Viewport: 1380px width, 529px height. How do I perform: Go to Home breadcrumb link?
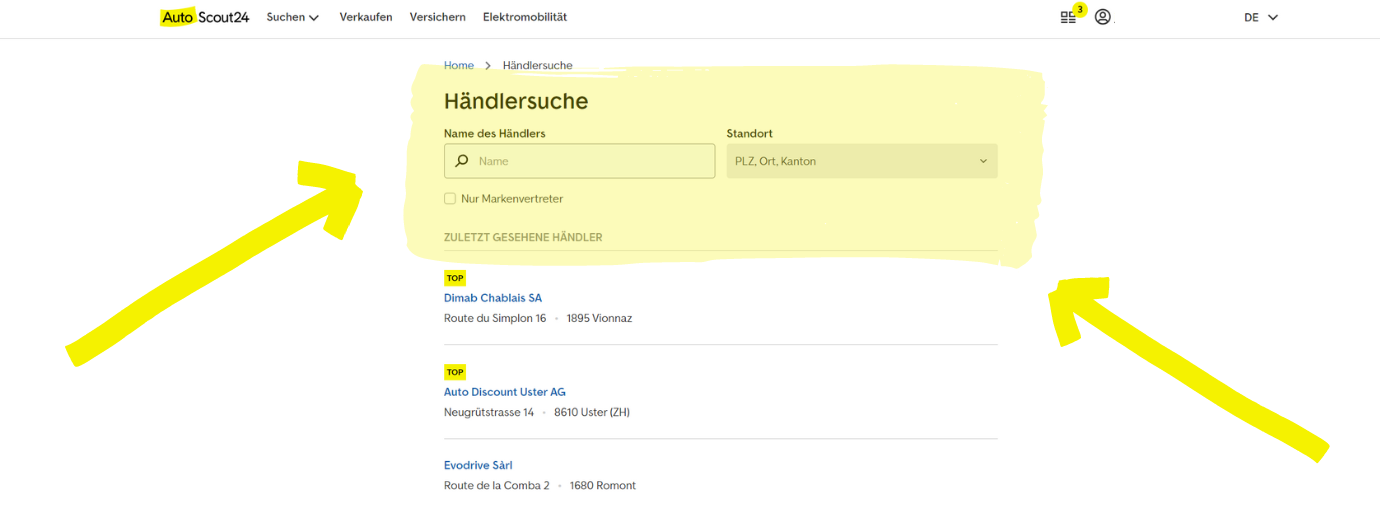[459, 65]
